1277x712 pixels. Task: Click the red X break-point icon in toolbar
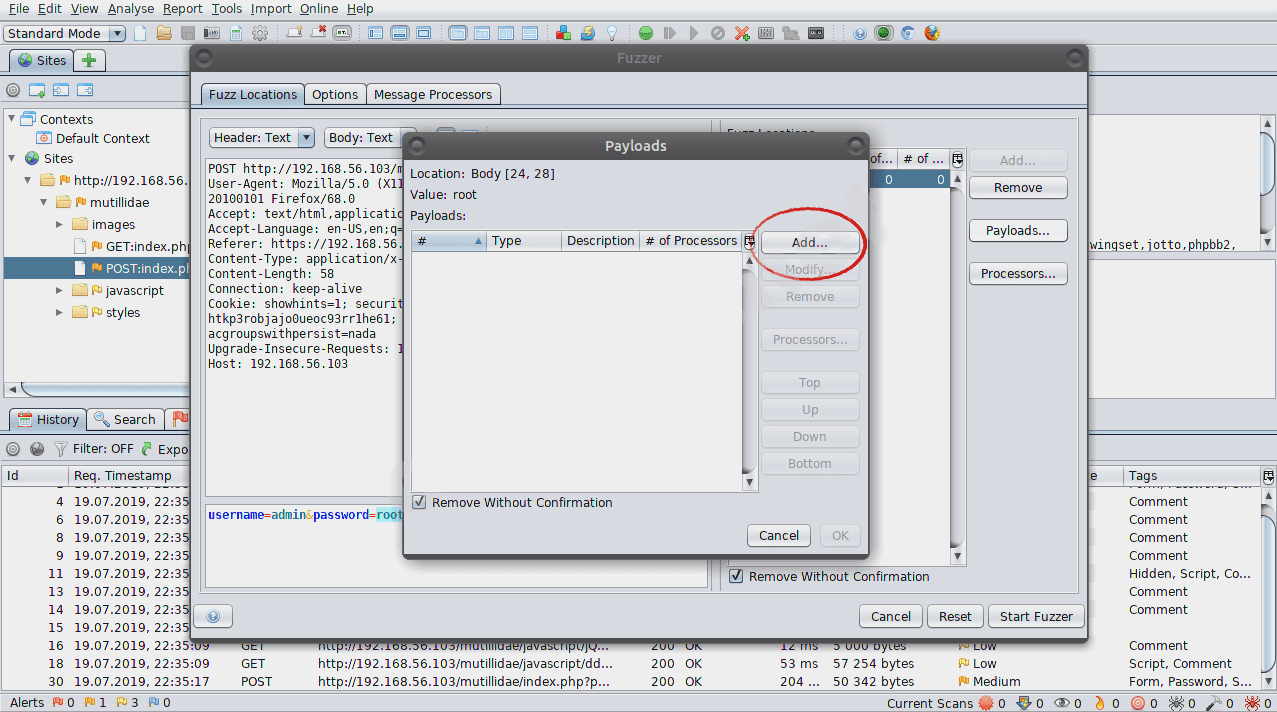[742, 33]
